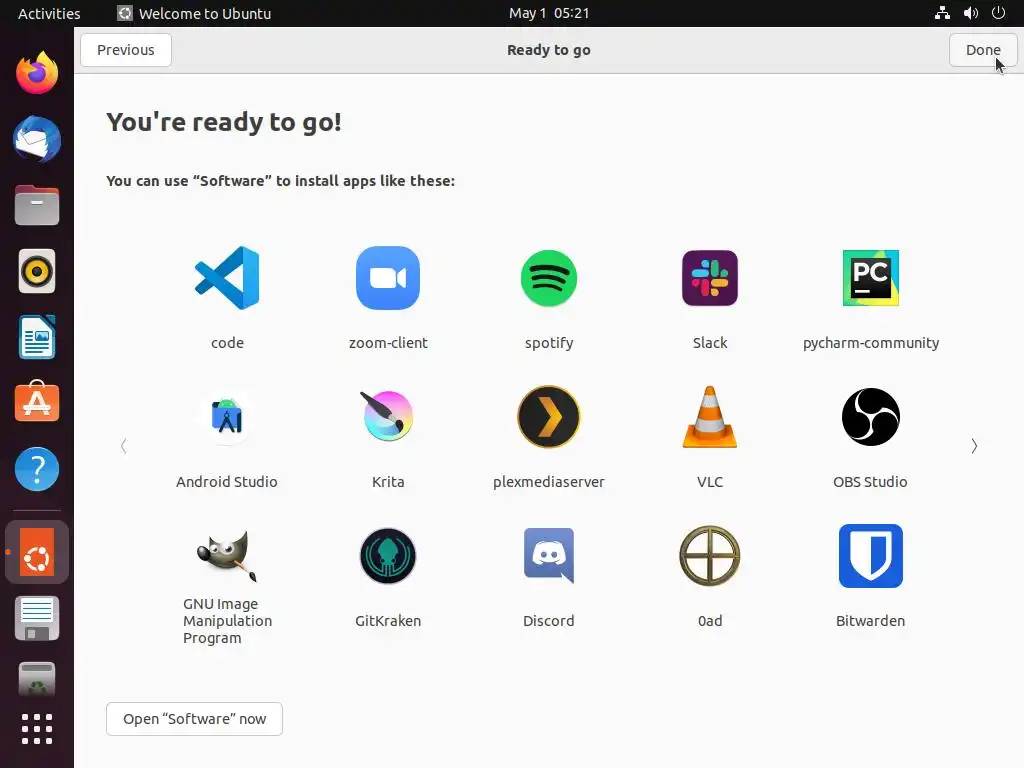Go to previous apps page with left chevron
The width and height of the screenshot is (1024, 768).
123,446
